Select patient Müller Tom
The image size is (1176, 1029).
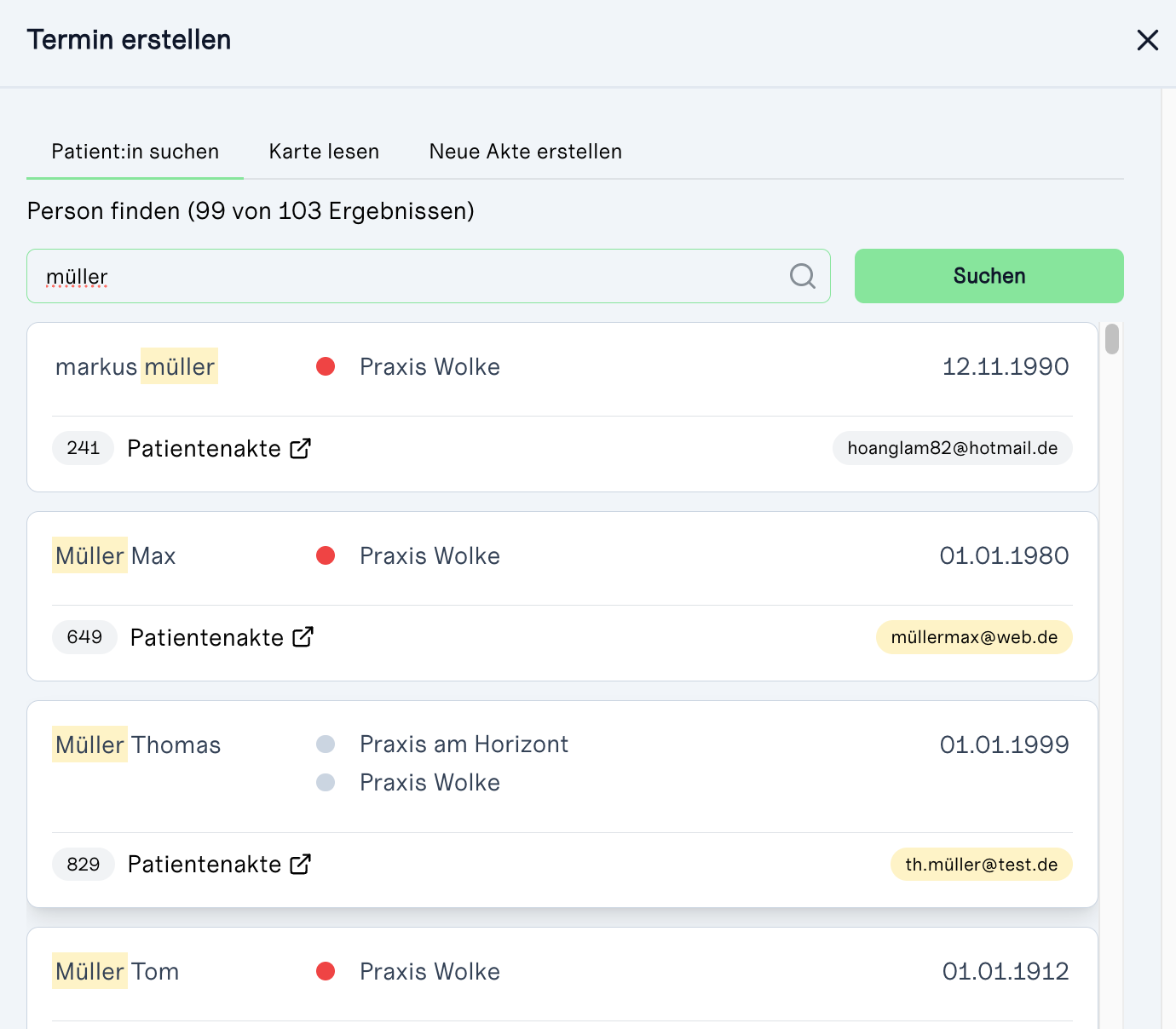(x=562, y=978)
